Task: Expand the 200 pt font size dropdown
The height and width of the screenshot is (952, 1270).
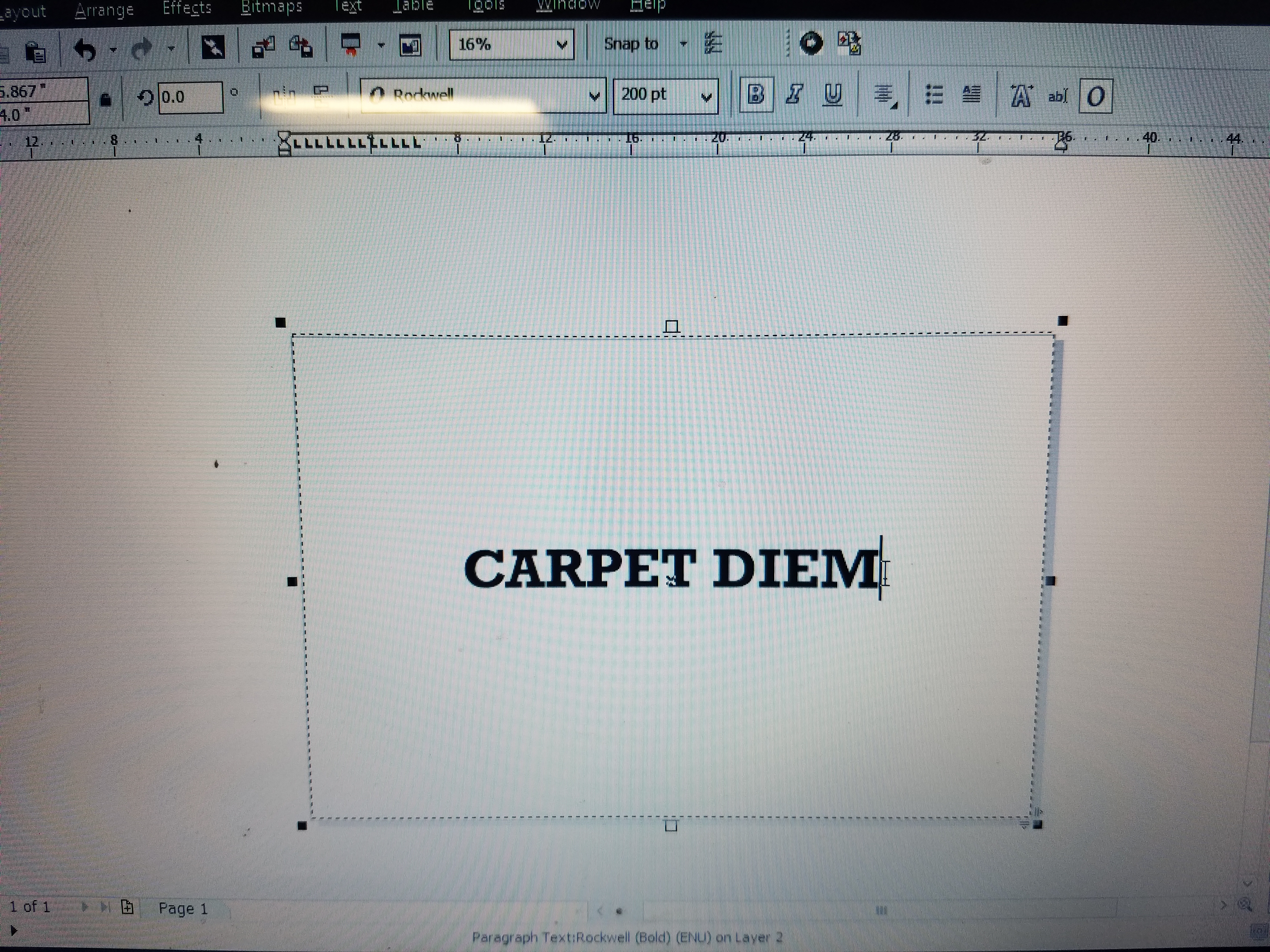Action: pos(706,97)
